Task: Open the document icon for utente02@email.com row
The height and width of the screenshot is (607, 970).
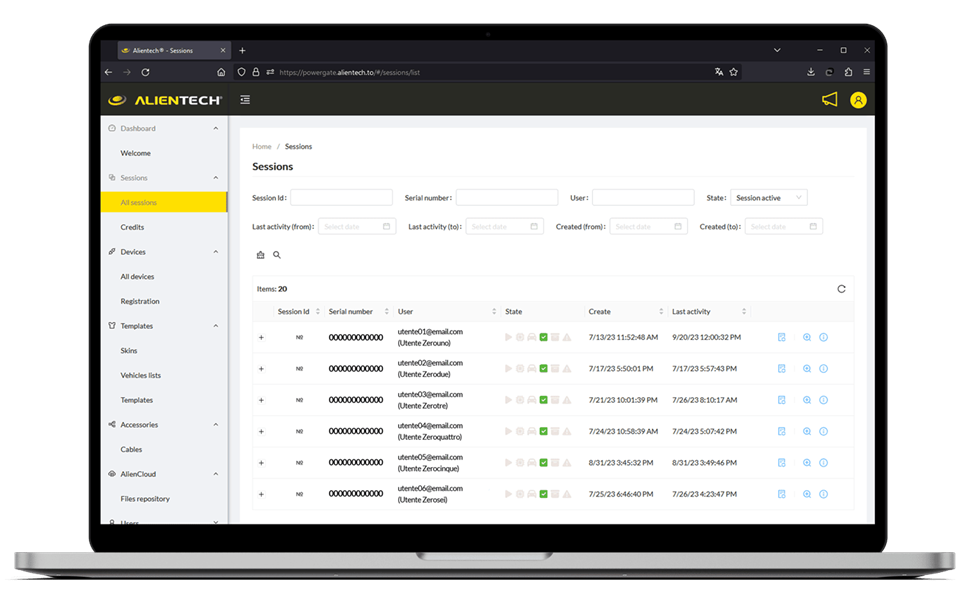Action: point(781,369)
